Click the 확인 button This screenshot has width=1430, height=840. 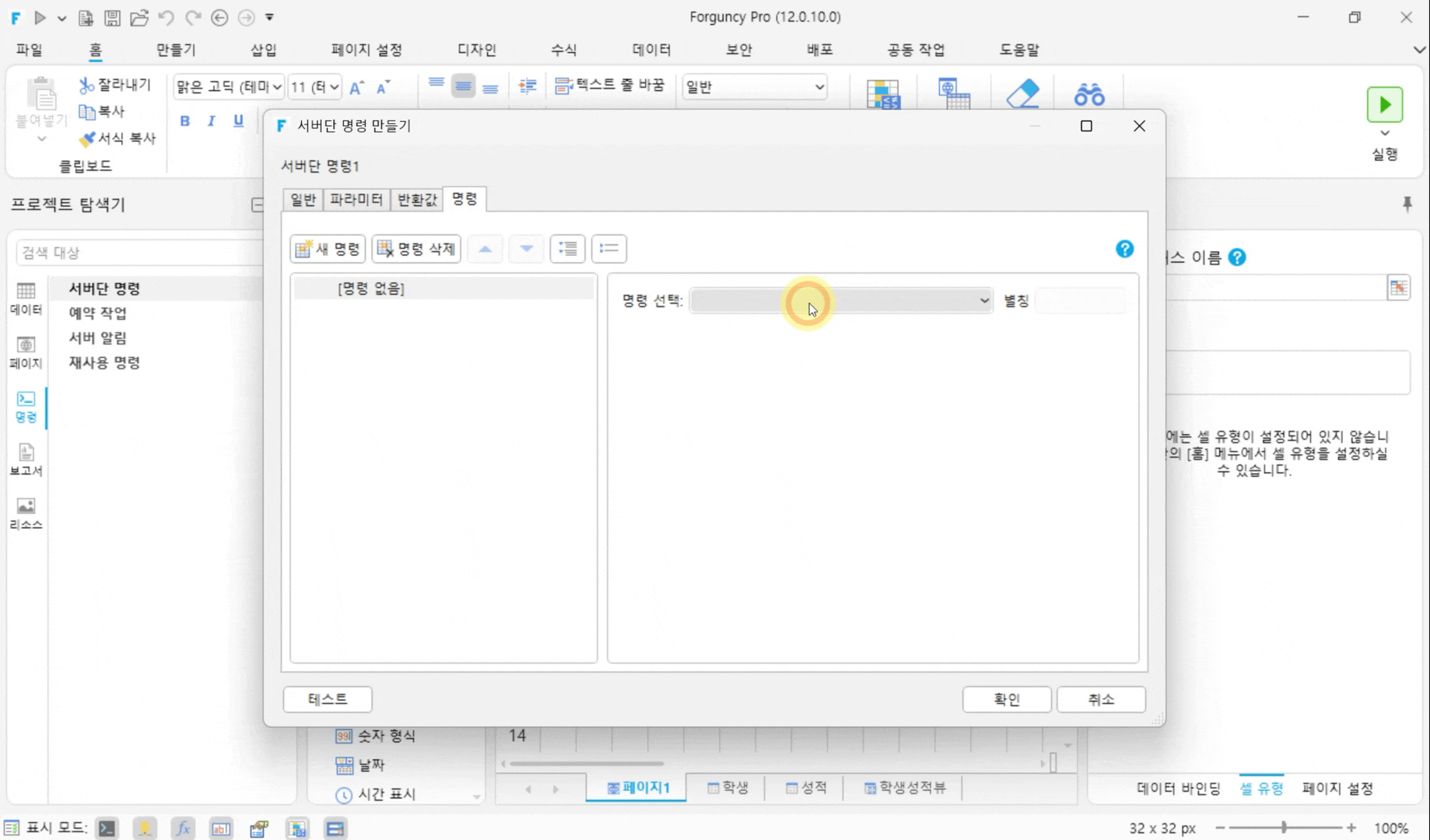pos(1007,699)
